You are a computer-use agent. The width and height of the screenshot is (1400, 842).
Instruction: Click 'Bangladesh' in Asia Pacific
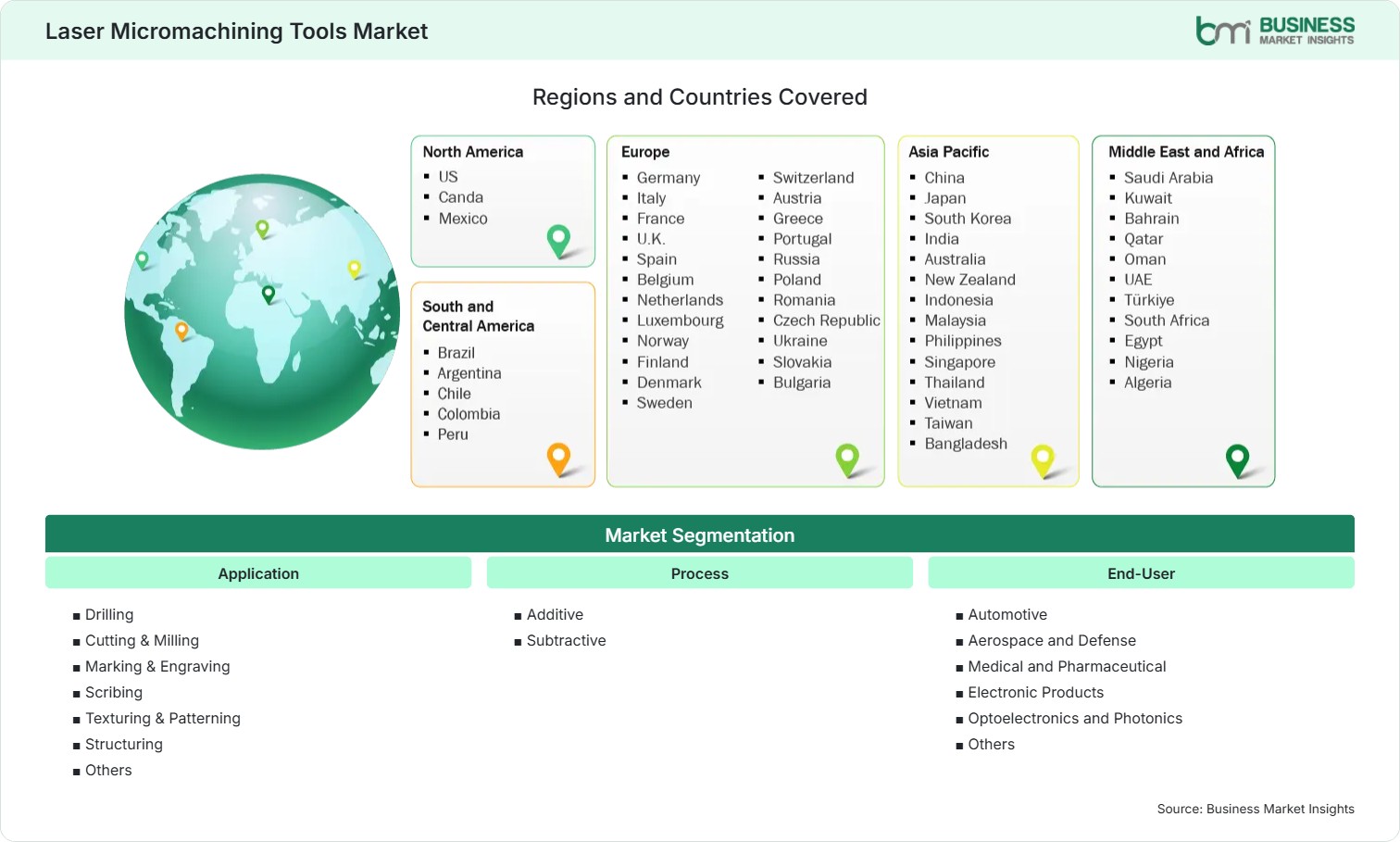[x=966, y=444]
